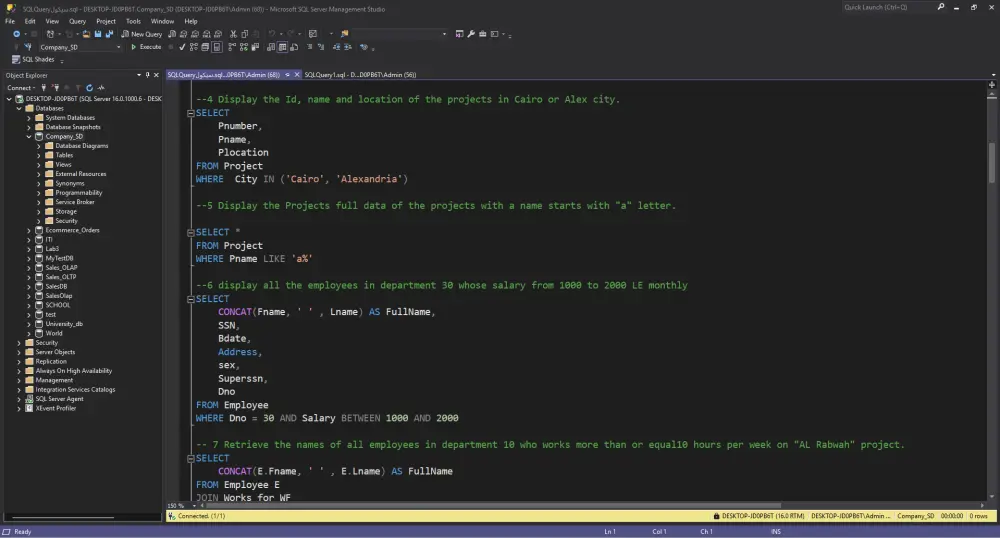Select the XEvent Profiler node

[55, 408]
